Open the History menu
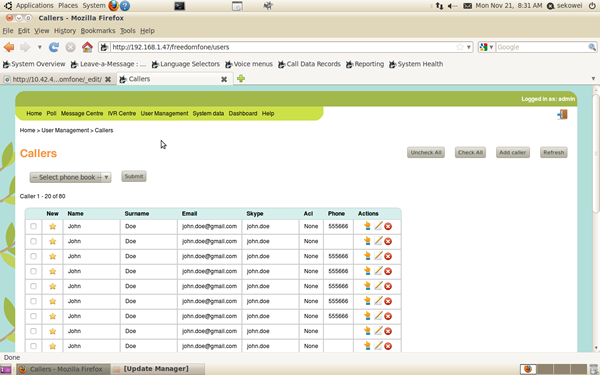Viewport: 600px width, 375px height. [x=65, y=31]
